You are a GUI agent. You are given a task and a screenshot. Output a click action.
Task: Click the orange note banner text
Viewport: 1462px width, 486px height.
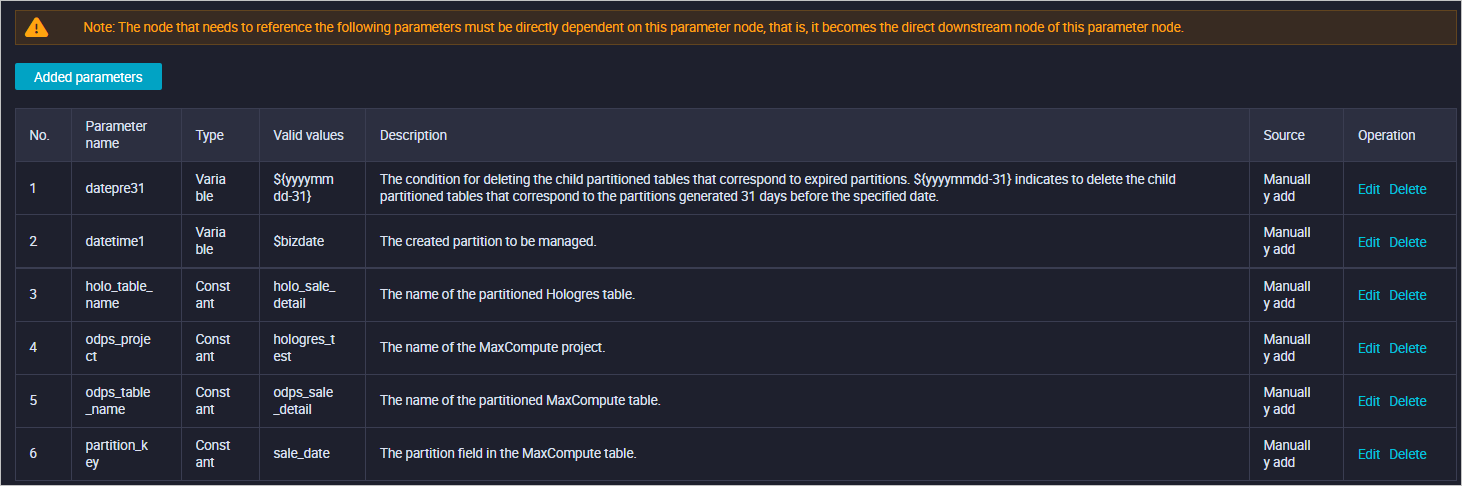(x=633, y=27)
